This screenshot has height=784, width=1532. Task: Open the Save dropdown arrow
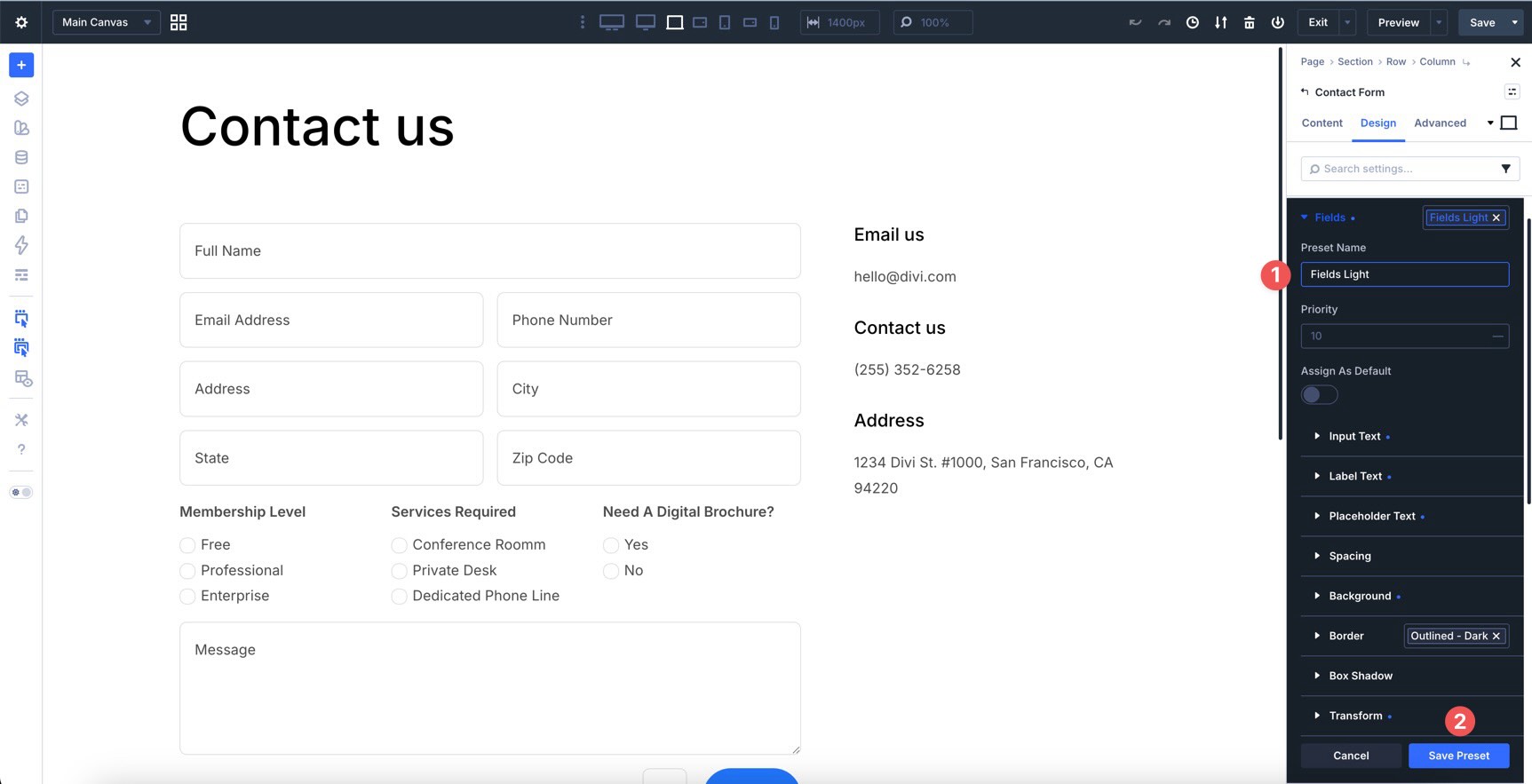coord(1515,22)
